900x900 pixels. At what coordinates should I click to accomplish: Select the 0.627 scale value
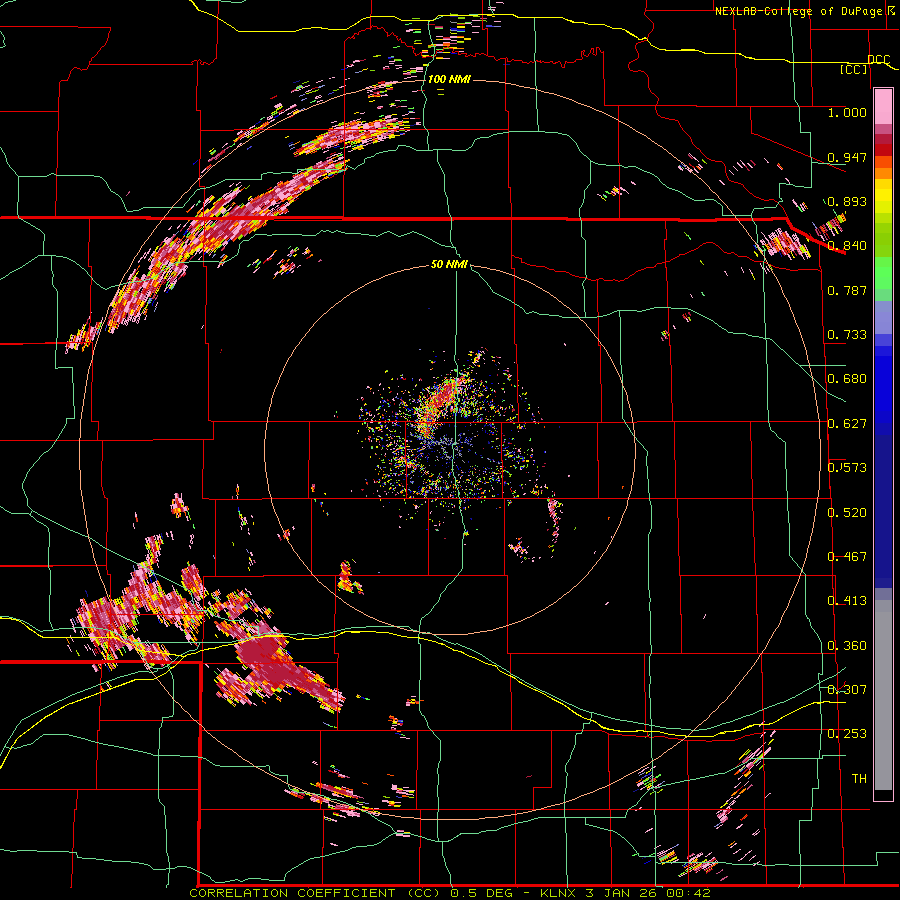[847, 424]
